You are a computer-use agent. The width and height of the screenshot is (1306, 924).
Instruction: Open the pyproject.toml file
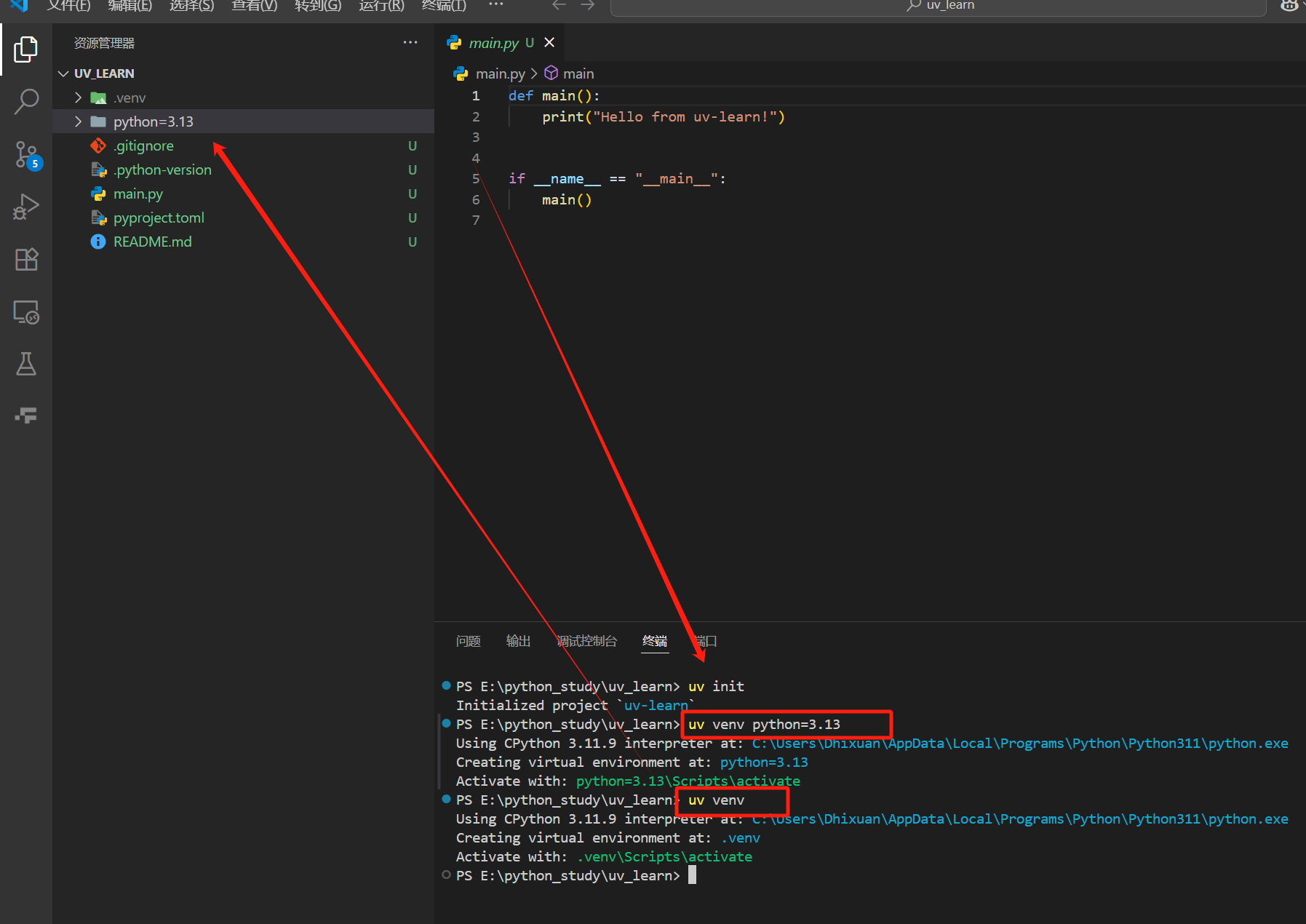pyautogui.click(x=159, y=218)
